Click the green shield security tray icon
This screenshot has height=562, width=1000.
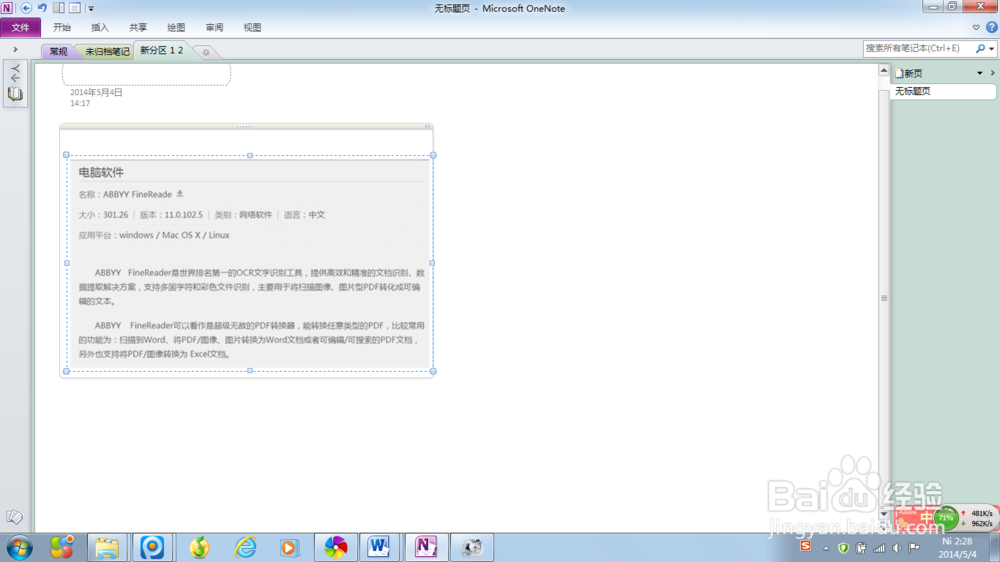843,548
